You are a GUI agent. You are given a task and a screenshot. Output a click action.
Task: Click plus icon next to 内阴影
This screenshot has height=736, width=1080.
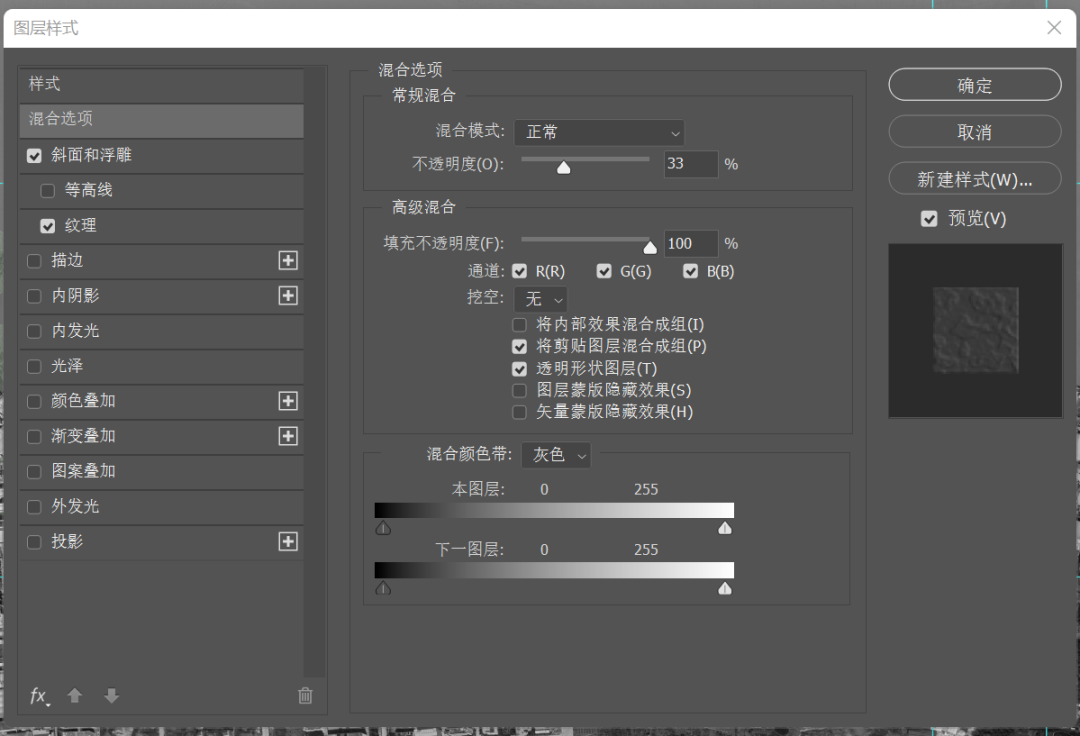(288, 296)
